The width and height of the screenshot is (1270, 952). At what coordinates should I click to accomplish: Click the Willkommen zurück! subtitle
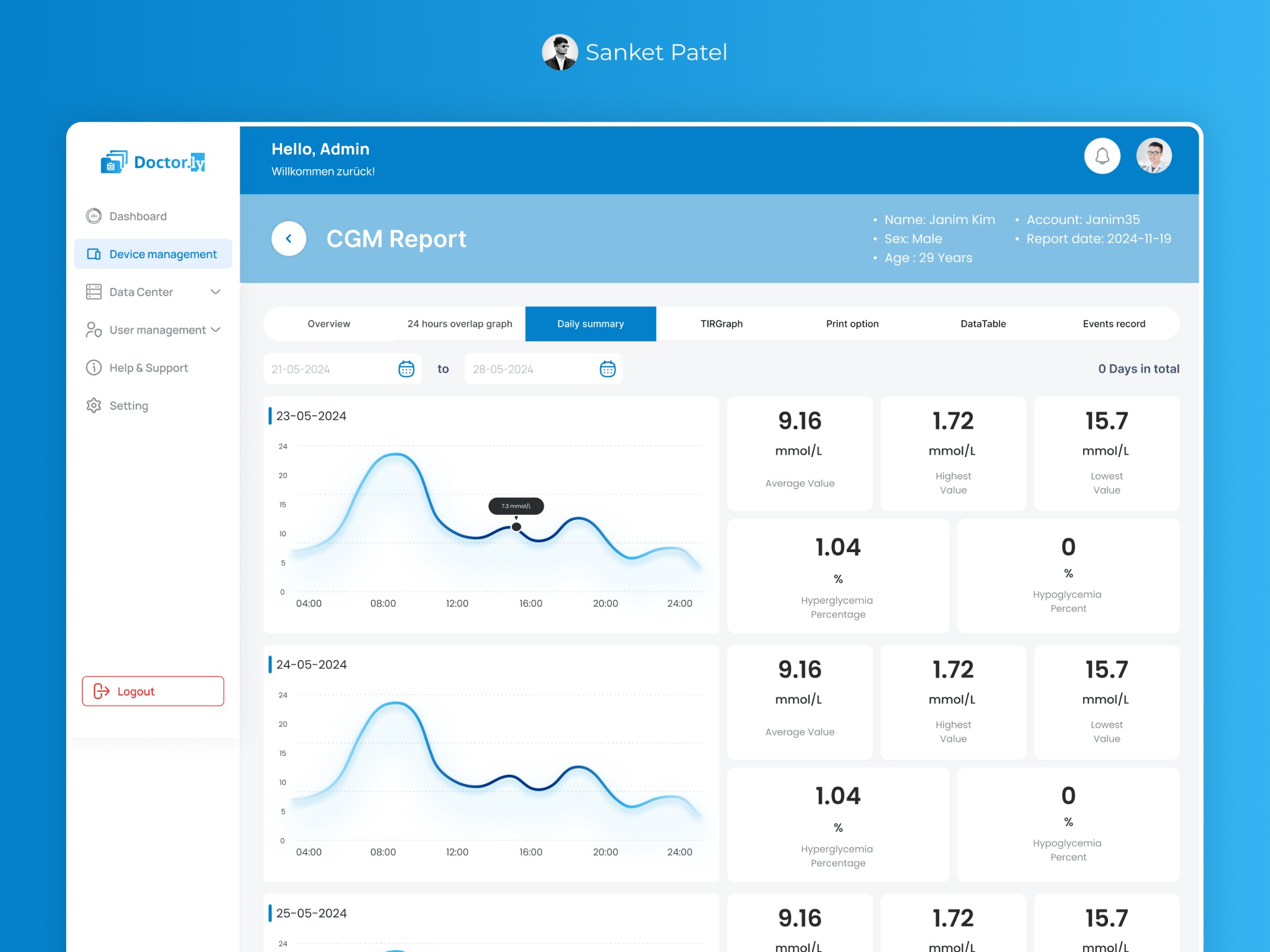coord(323,171)
